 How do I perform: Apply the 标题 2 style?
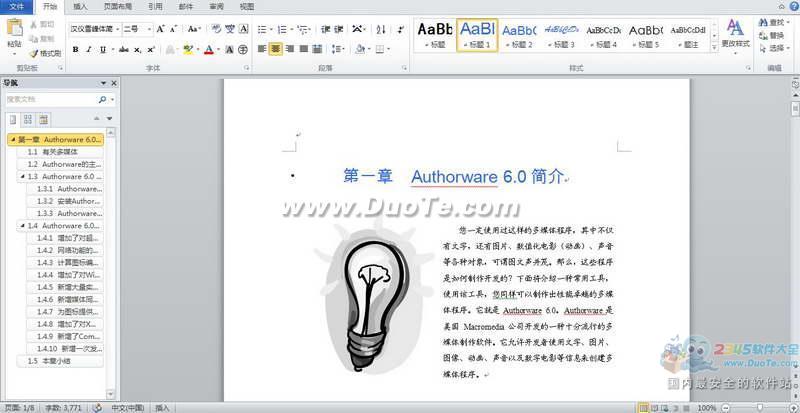(519, 35)
